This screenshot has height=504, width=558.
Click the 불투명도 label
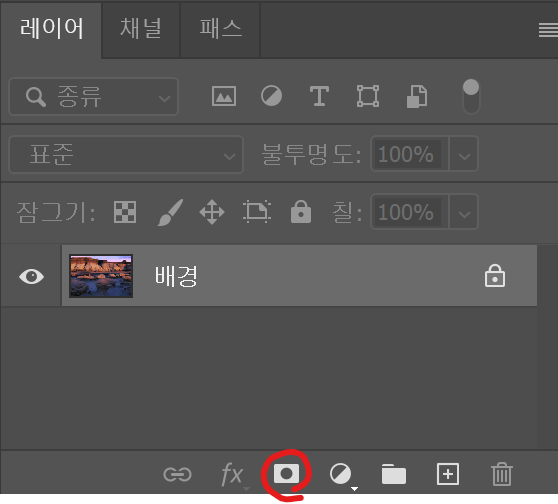311,154
